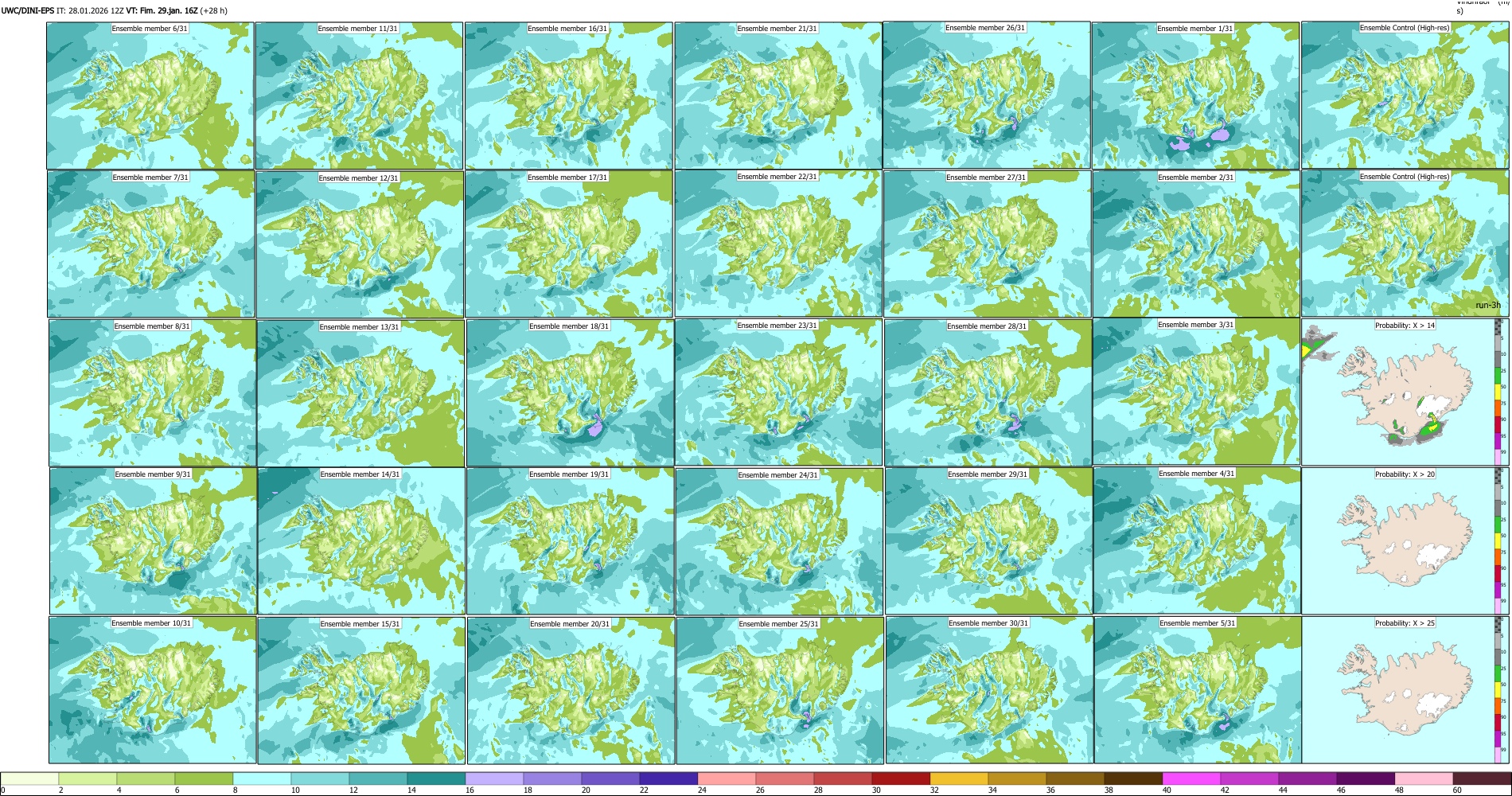Image resolution: width=1512 pixels, height=796 pixels.
Task: Pick the golden yellow 32–34 legend swatch
Action: pos(959,778)
